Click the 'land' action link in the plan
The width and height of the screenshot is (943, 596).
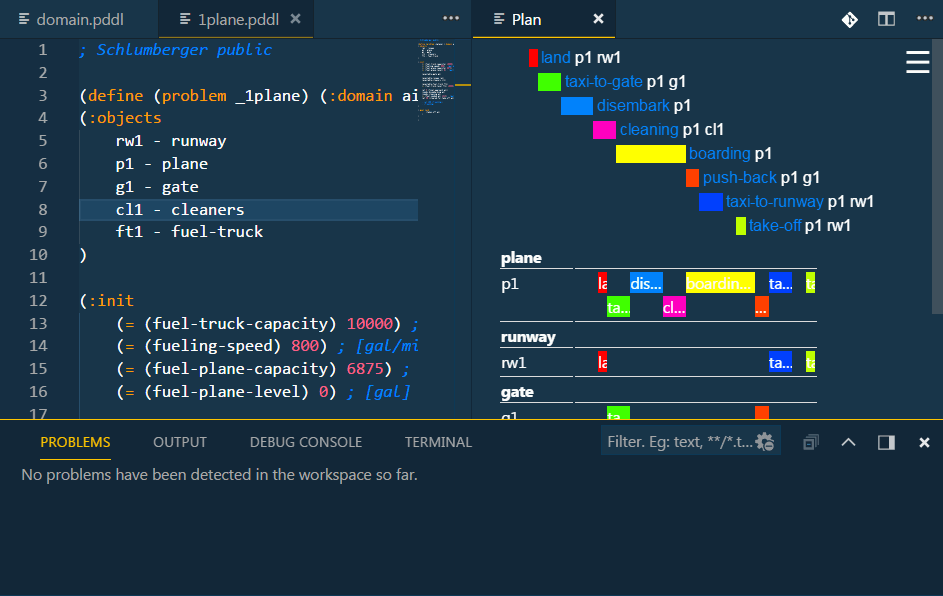(x=555, y=58)
